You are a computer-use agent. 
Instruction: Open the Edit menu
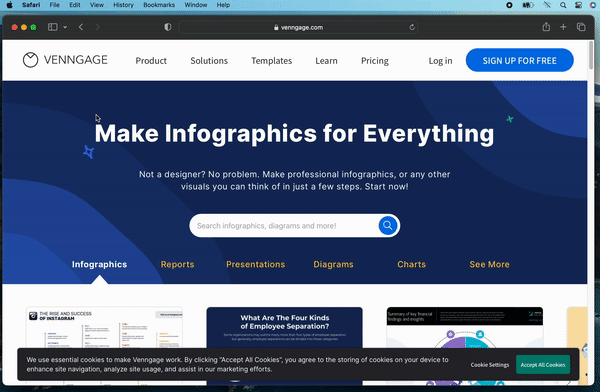point(75,5)
